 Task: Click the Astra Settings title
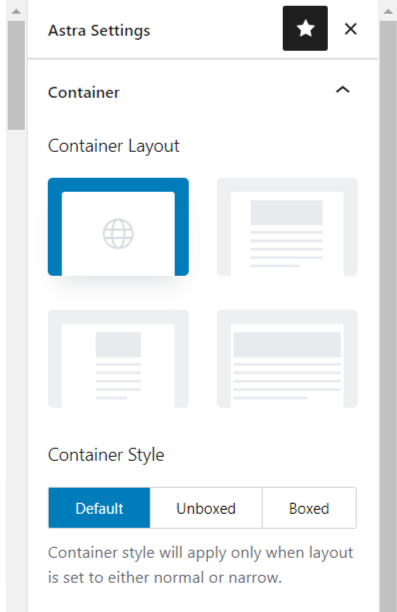coord(99,30)
